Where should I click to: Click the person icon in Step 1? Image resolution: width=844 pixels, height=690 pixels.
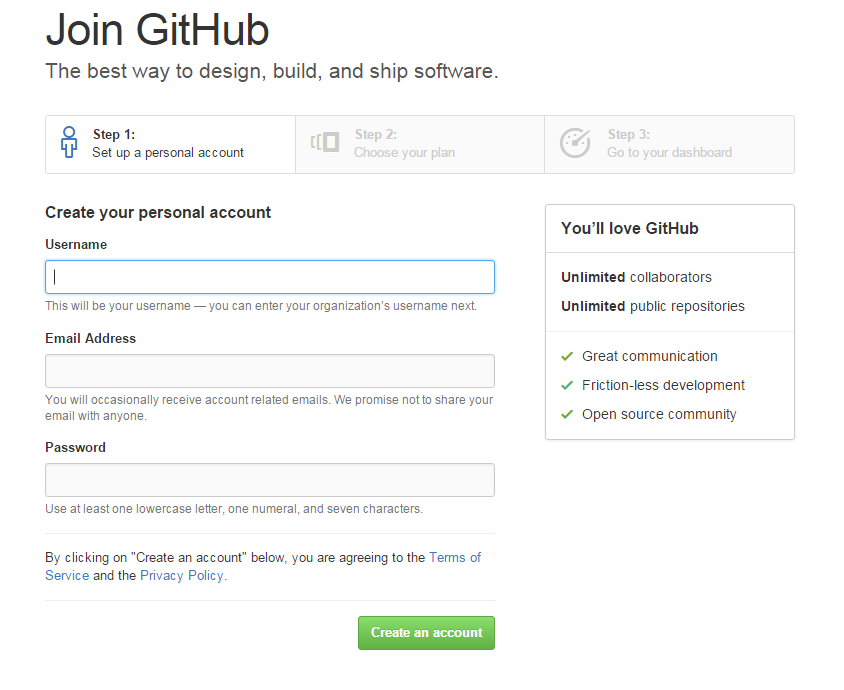pyautogui.click(x=69, y=142)
